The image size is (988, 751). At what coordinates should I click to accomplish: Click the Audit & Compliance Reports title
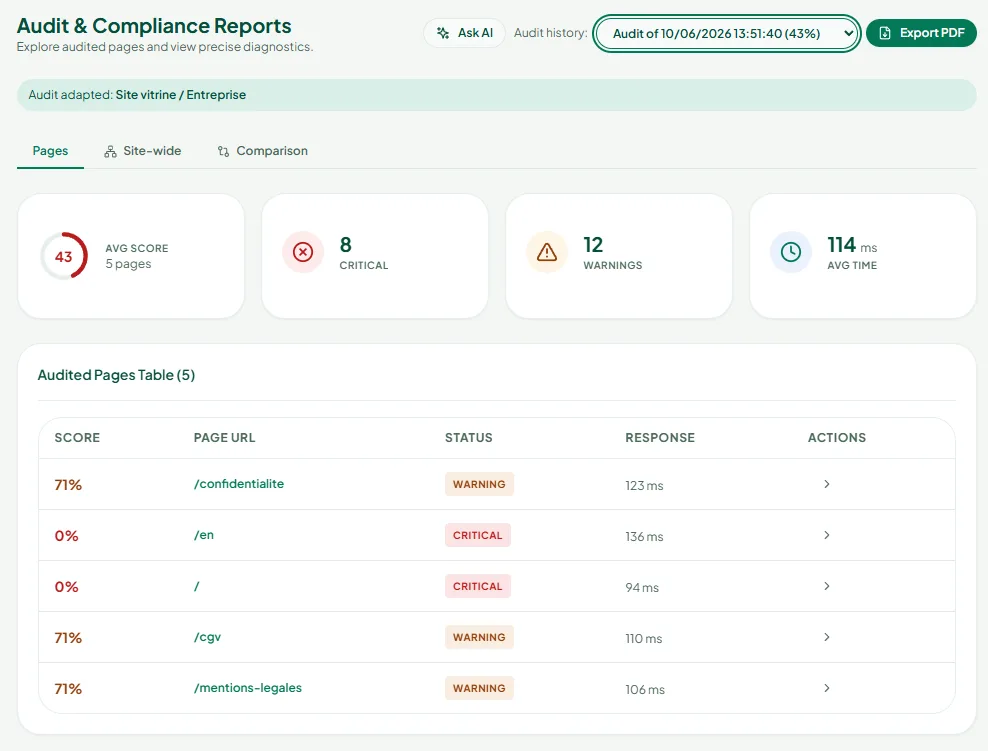154,26
